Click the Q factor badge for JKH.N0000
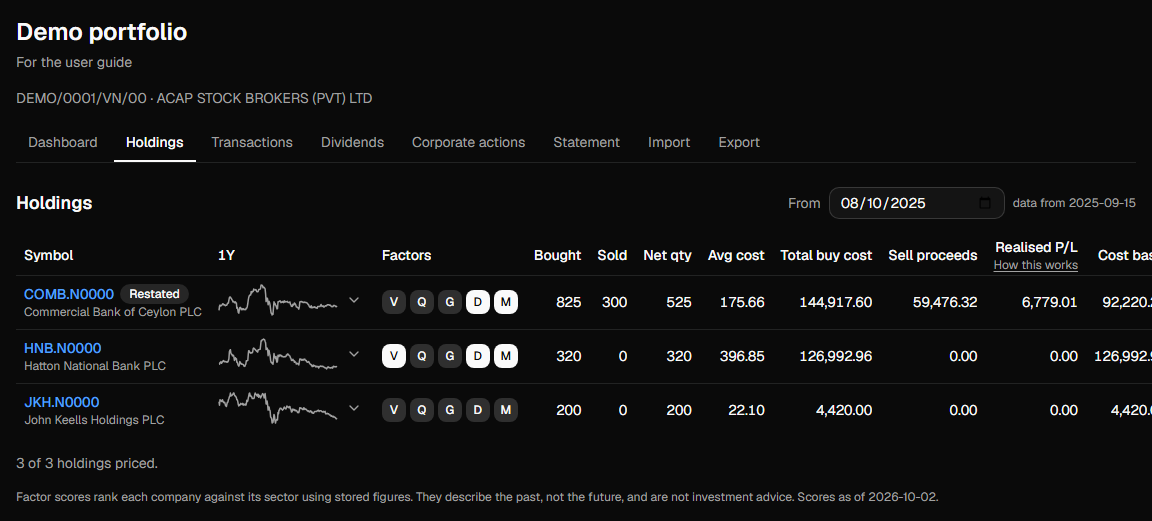 [422, 410]
